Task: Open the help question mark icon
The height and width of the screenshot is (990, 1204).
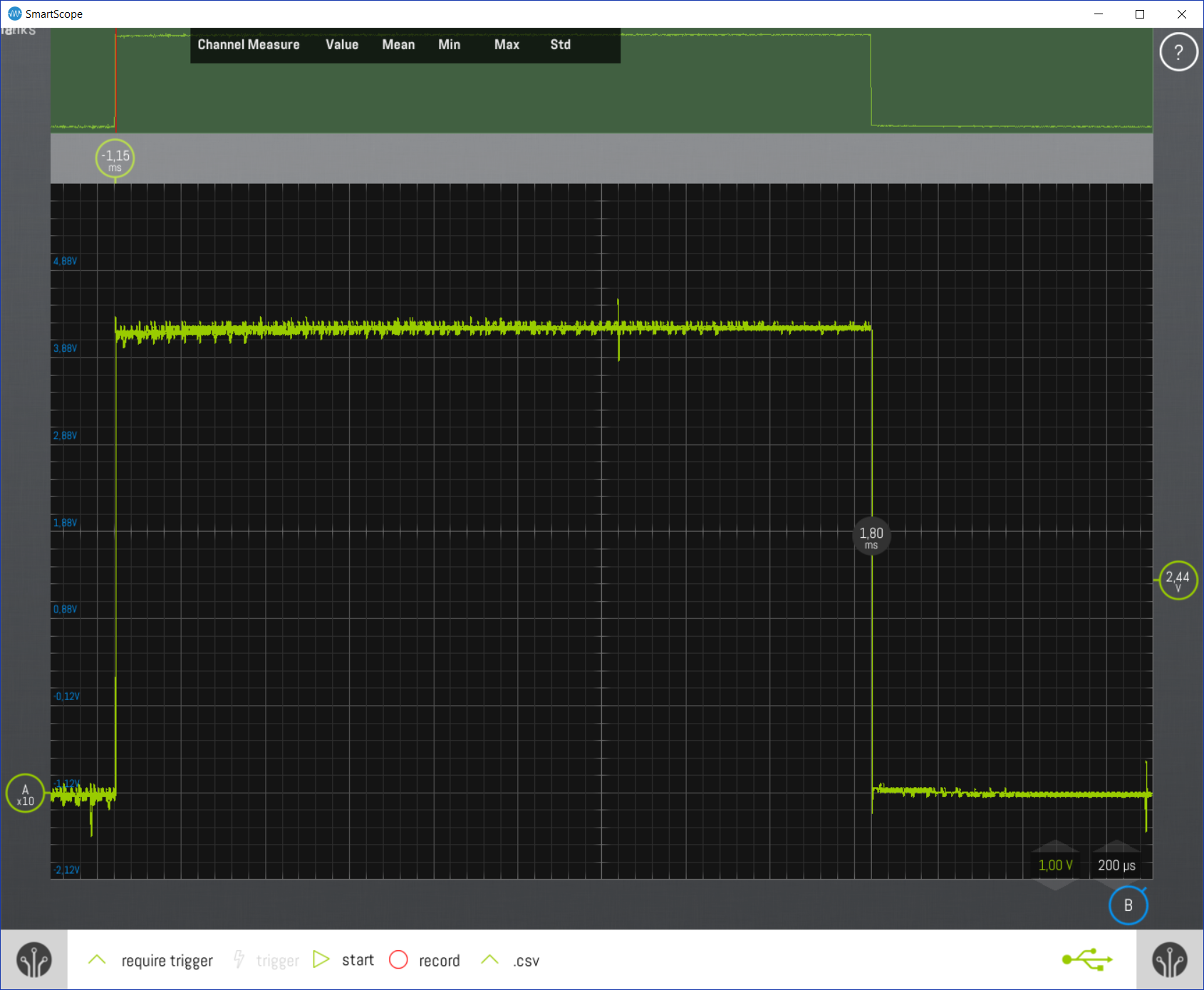Action: tap(1178, 51)
